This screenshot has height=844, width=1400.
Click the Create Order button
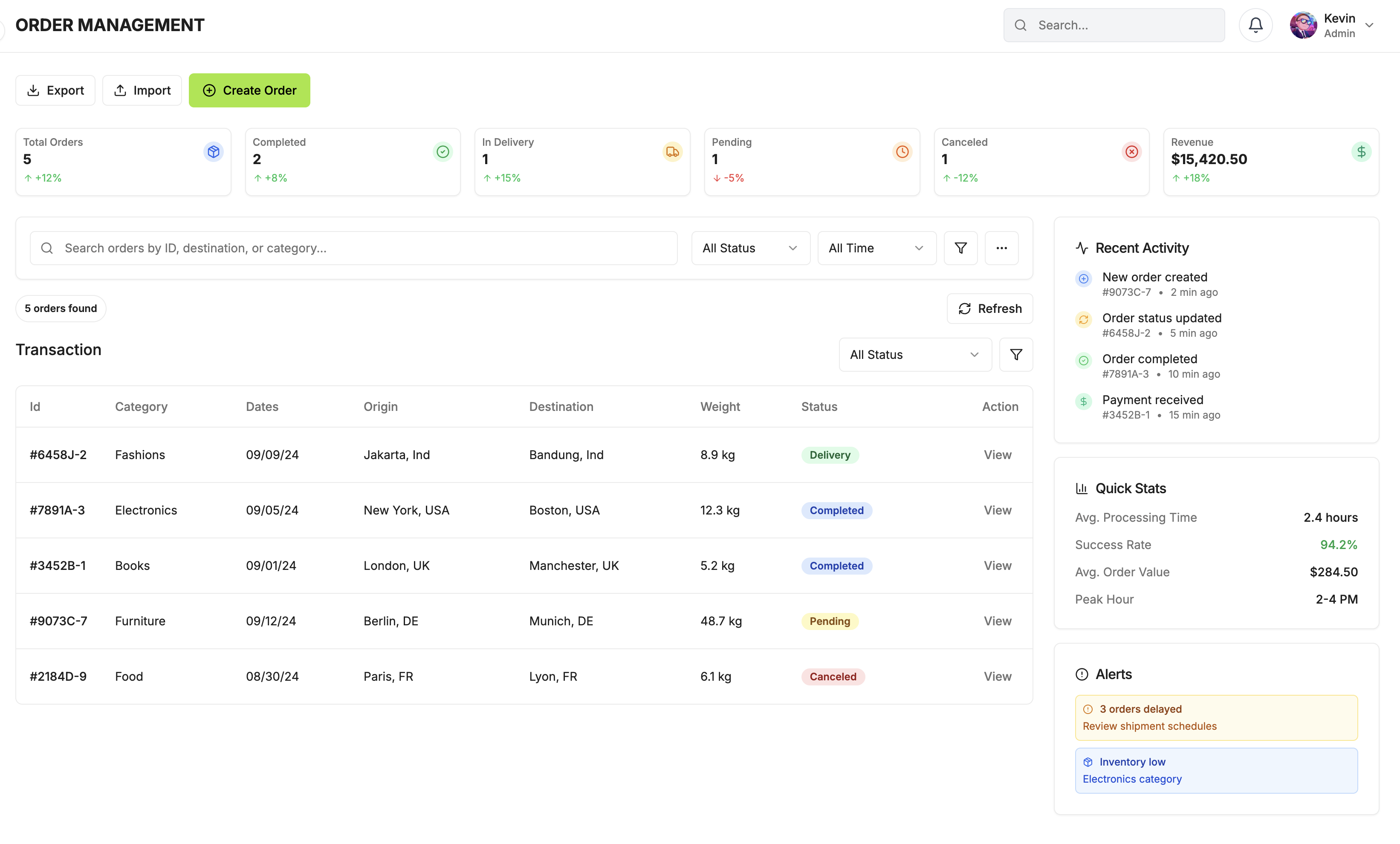249,90
